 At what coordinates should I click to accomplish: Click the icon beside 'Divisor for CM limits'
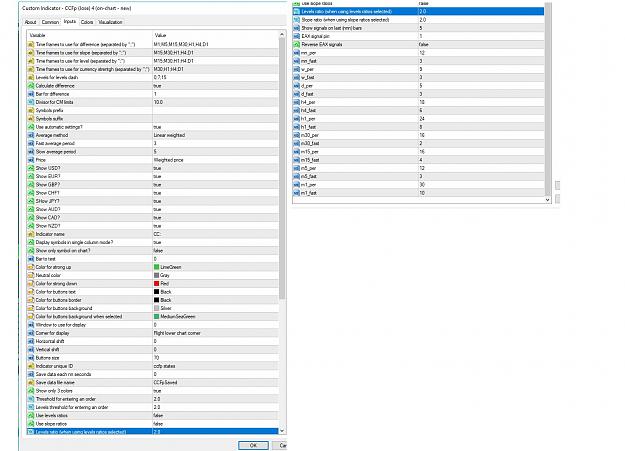tap(31, 102)
